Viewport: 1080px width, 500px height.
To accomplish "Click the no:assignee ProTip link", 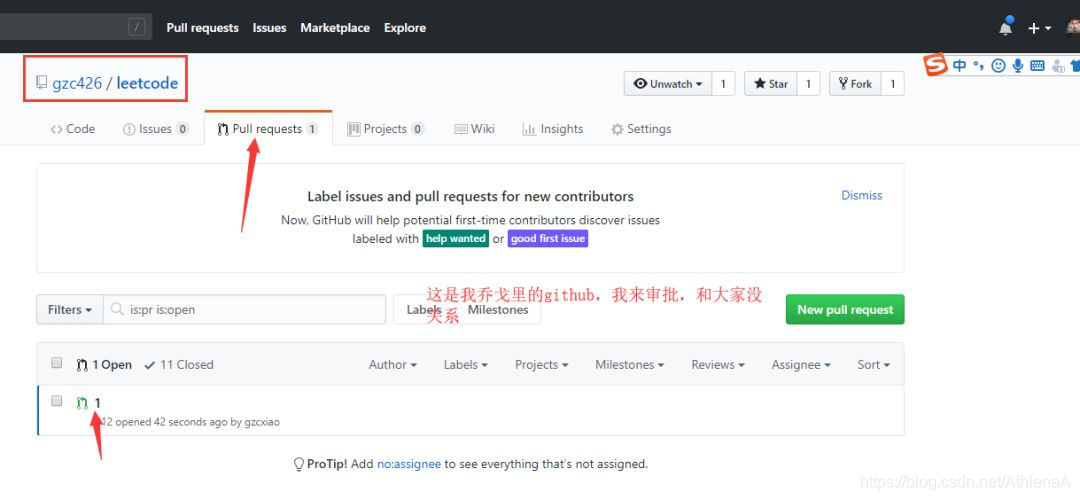I will 408,464.
